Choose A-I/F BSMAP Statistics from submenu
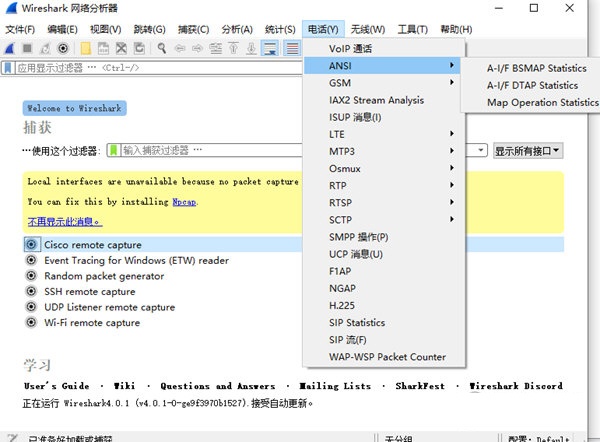Image resolution: width=600 pixels, height=442 pixels. (536, 68)
